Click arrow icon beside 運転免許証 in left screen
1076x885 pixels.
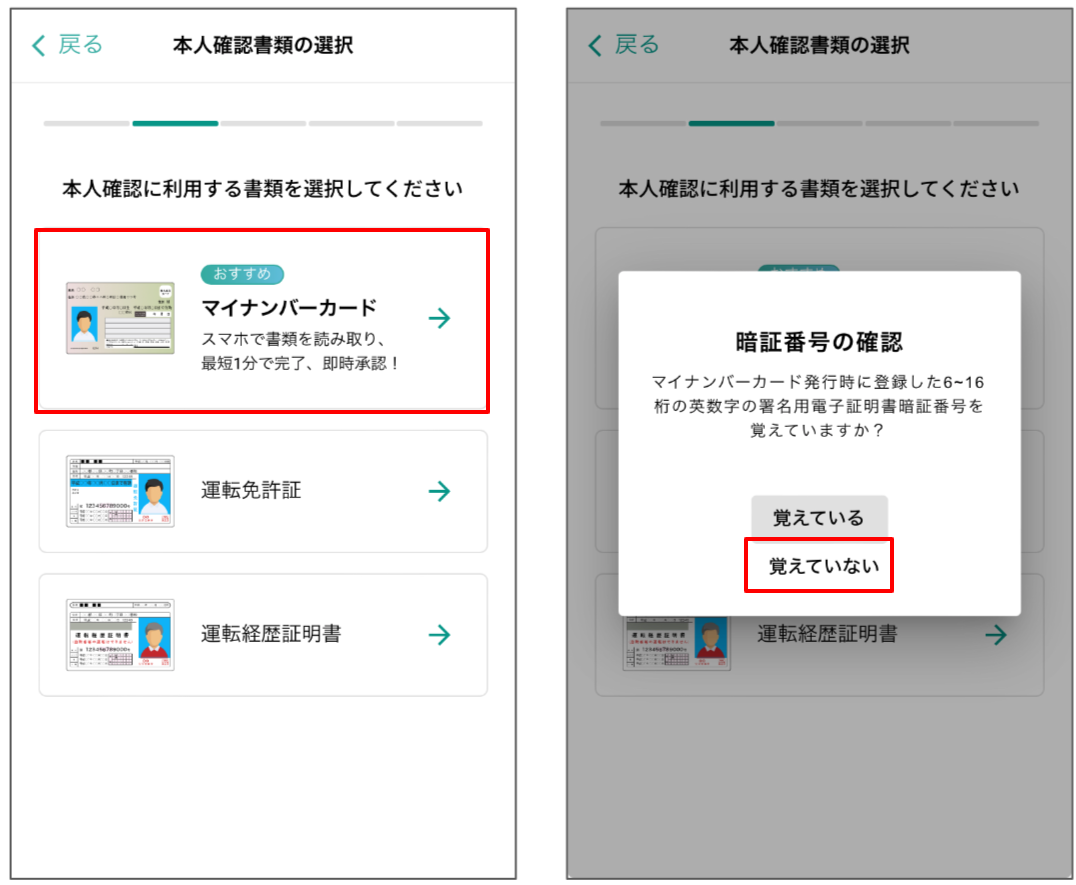(x=439, y=491)
